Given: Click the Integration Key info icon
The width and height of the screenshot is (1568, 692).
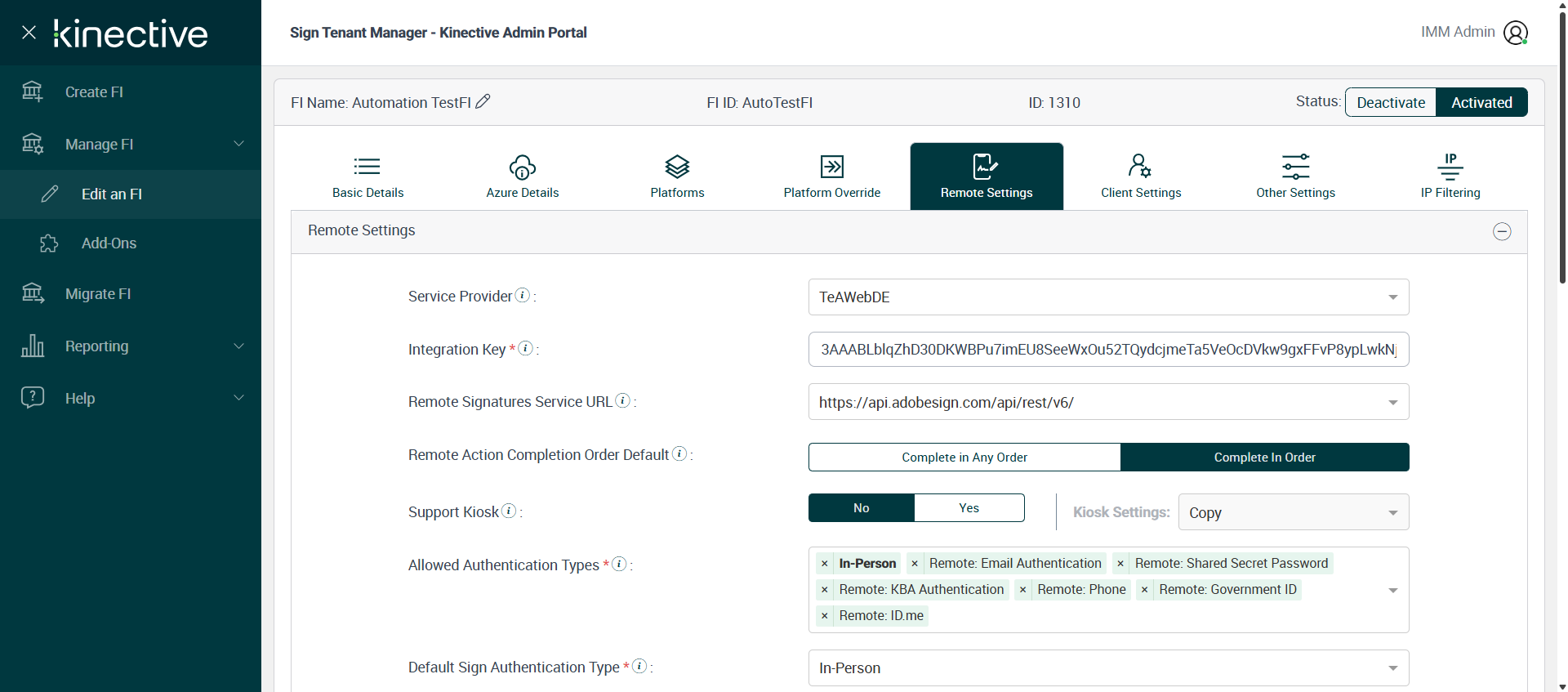Looking at the screenshot, I should (526, 348).
